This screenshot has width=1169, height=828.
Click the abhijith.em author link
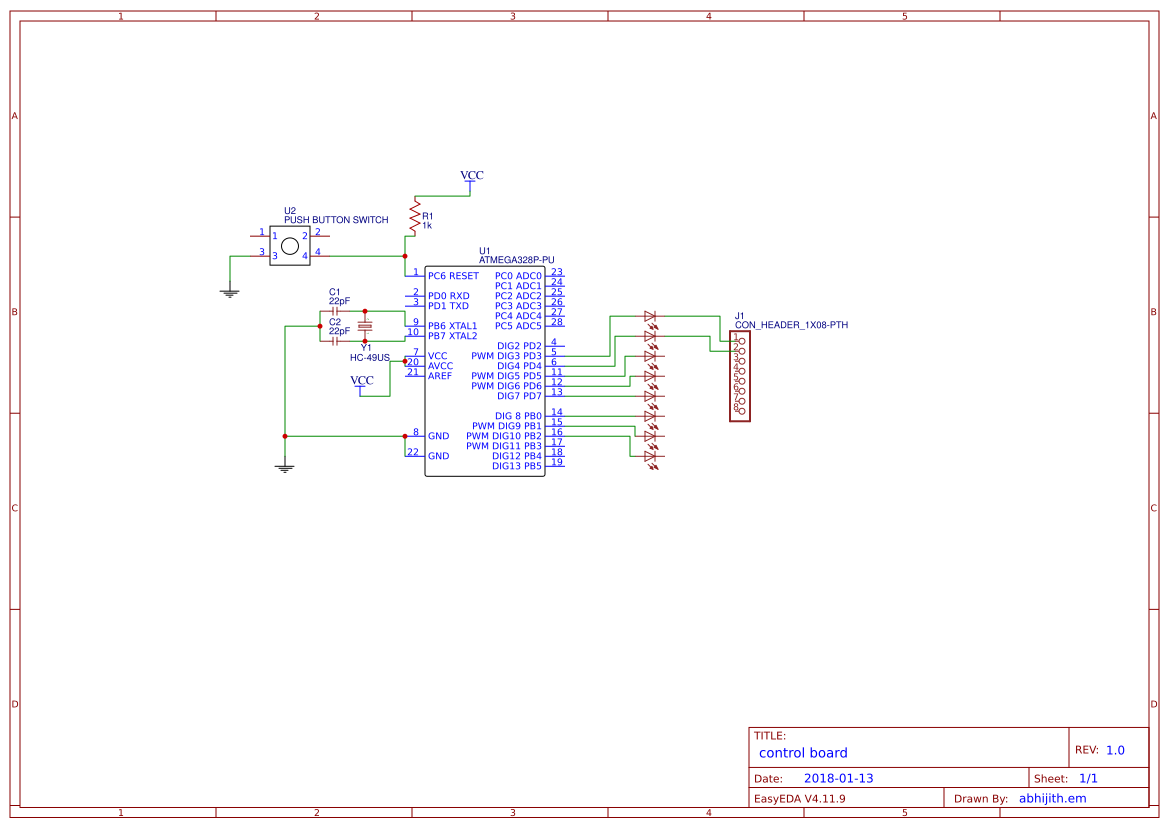coord(1053,798)
